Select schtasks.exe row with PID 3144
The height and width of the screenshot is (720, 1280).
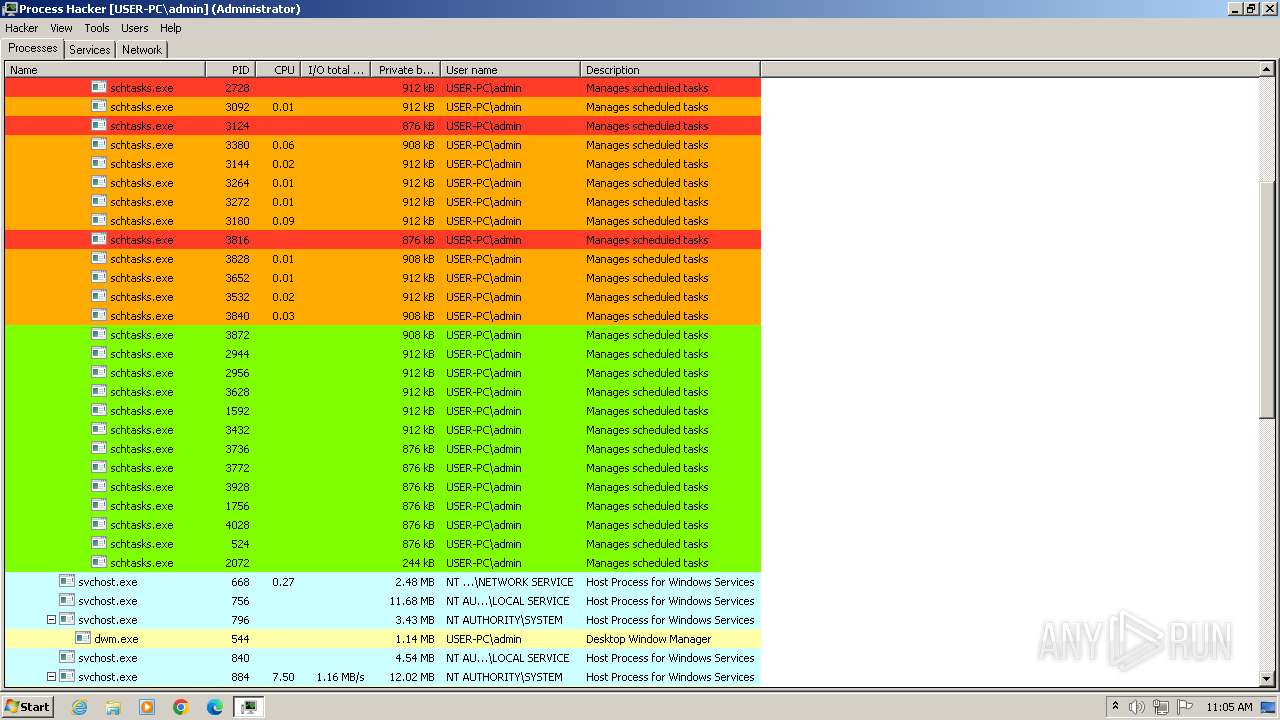[x=383, y=164]
